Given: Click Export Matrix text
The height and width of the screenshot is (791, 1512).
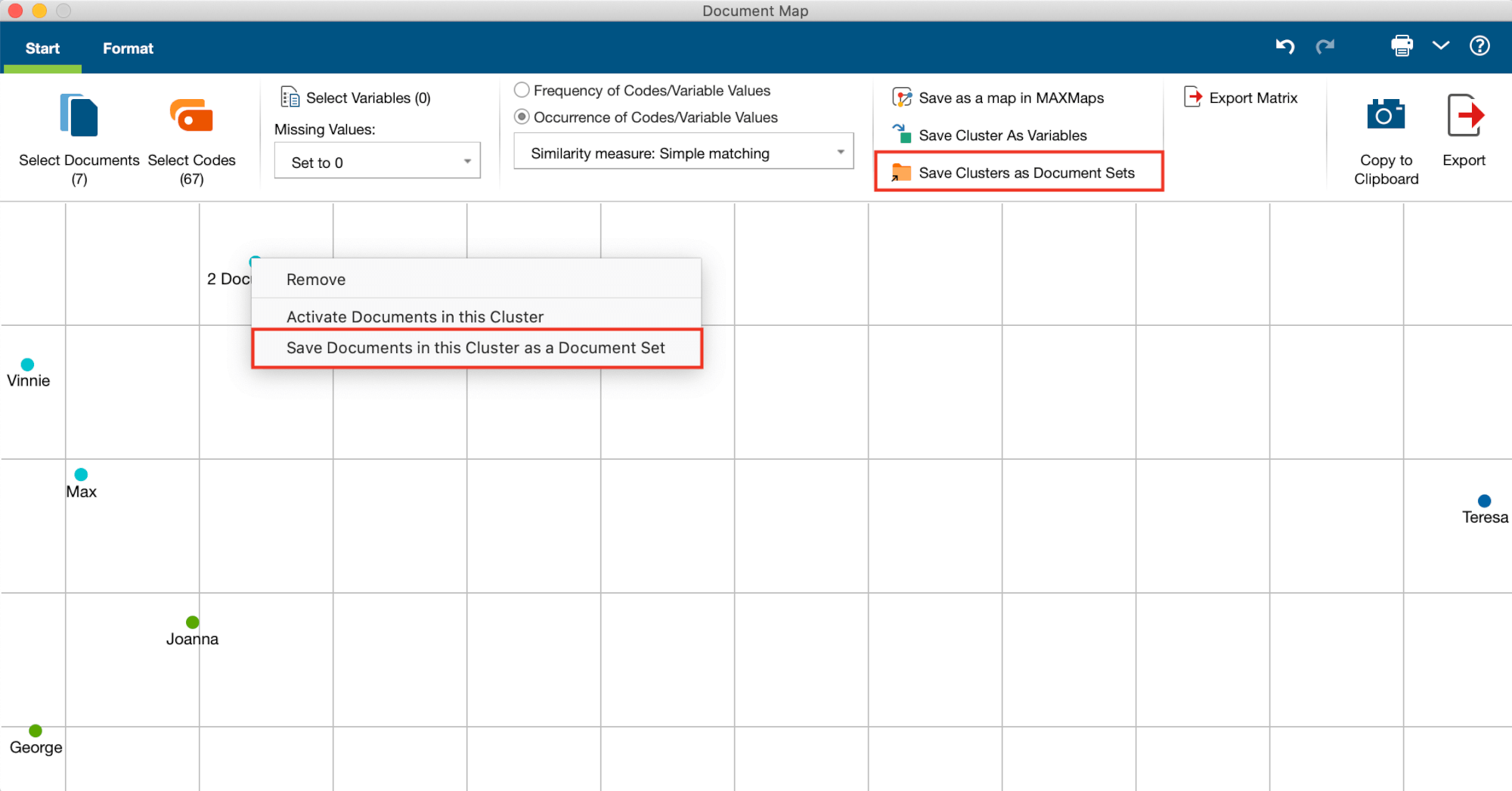Looking at the screenshot, I should pyautogui.click(x=1253, y=98).
